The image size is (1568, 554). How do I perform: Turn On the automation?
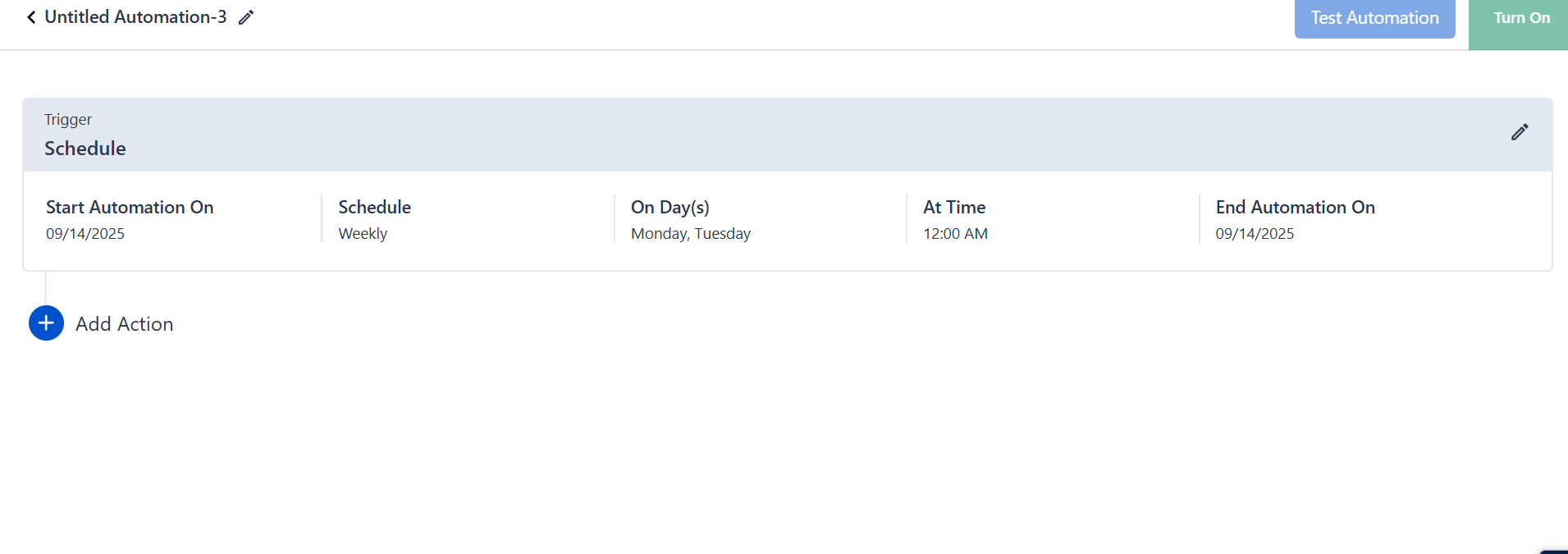(x=1520, y=18)
